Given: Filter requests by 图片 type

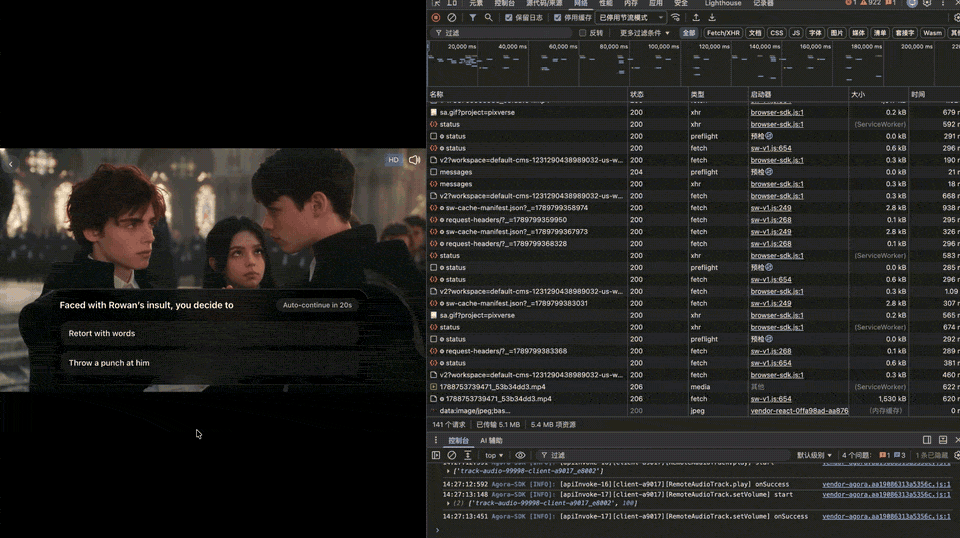Looking at the screenshot, I should pyautogui.click(x=837, y=33).
